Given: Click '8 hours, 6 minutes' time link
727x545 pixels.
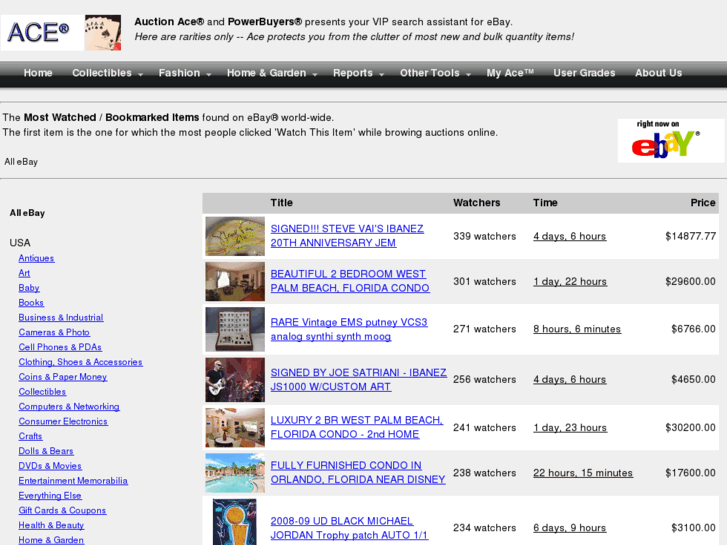Looking at the screenshot, I should point(577,329).
